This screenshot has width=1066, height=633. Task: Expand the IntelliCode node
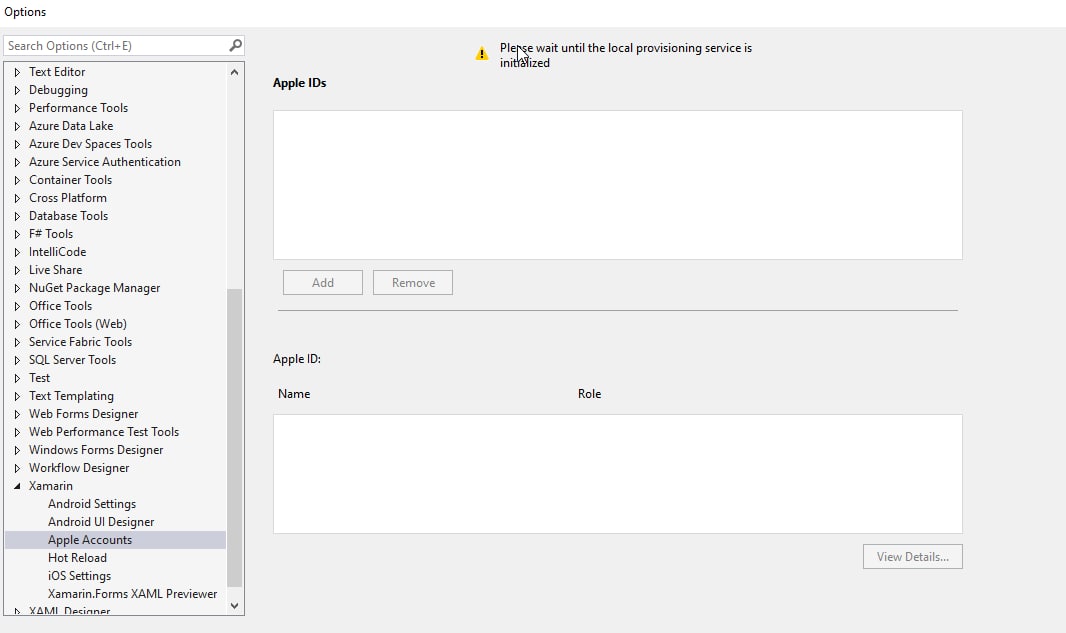(18, 252)
